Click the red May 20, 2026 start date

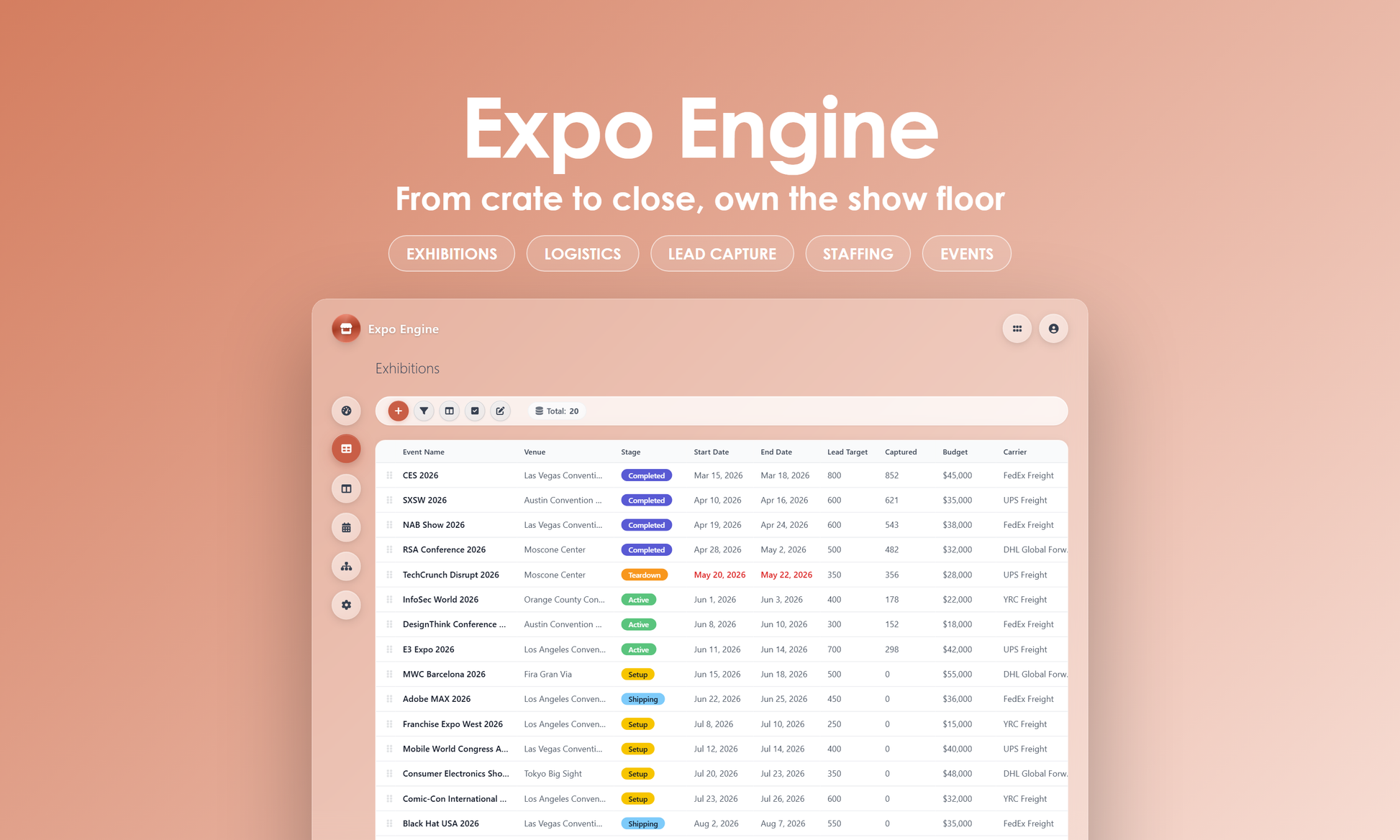click(719, 575)
